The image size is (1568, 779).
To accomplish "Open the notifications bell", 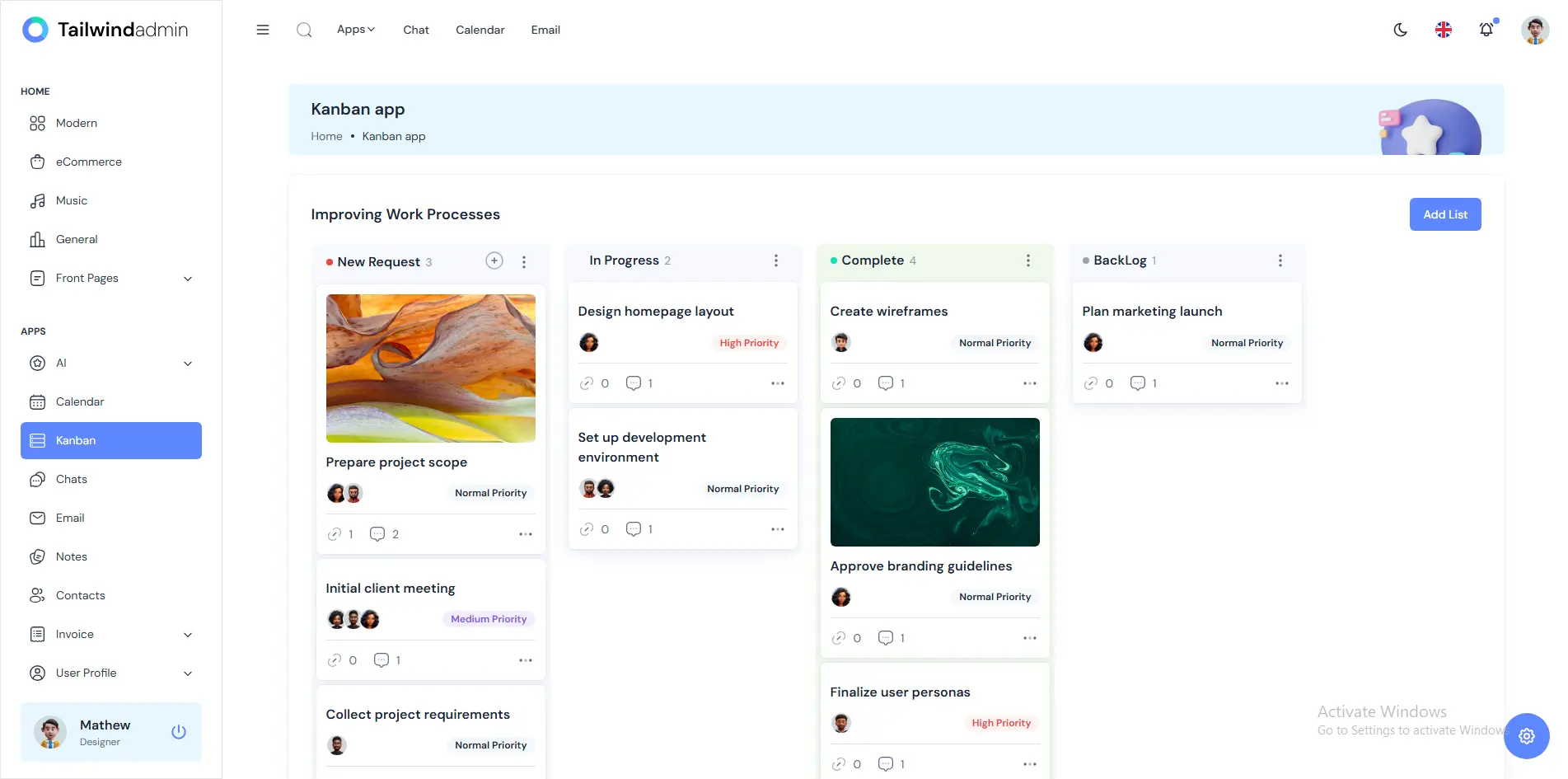I will [x=1486, y=30].
